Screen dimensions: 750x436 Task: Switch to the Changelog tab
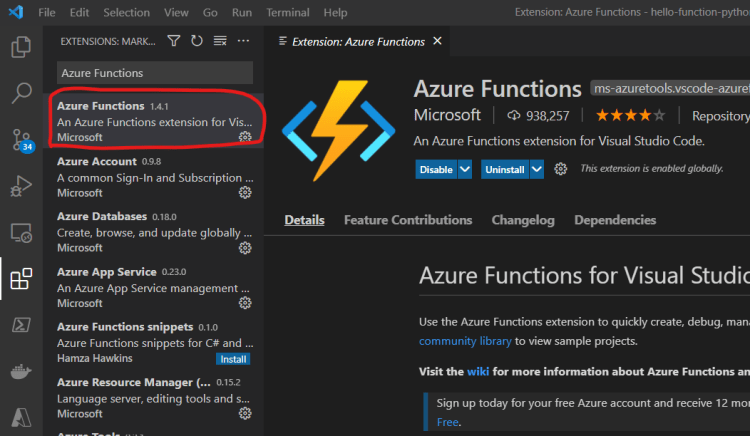pyautogui.click(x=523, y=220)
